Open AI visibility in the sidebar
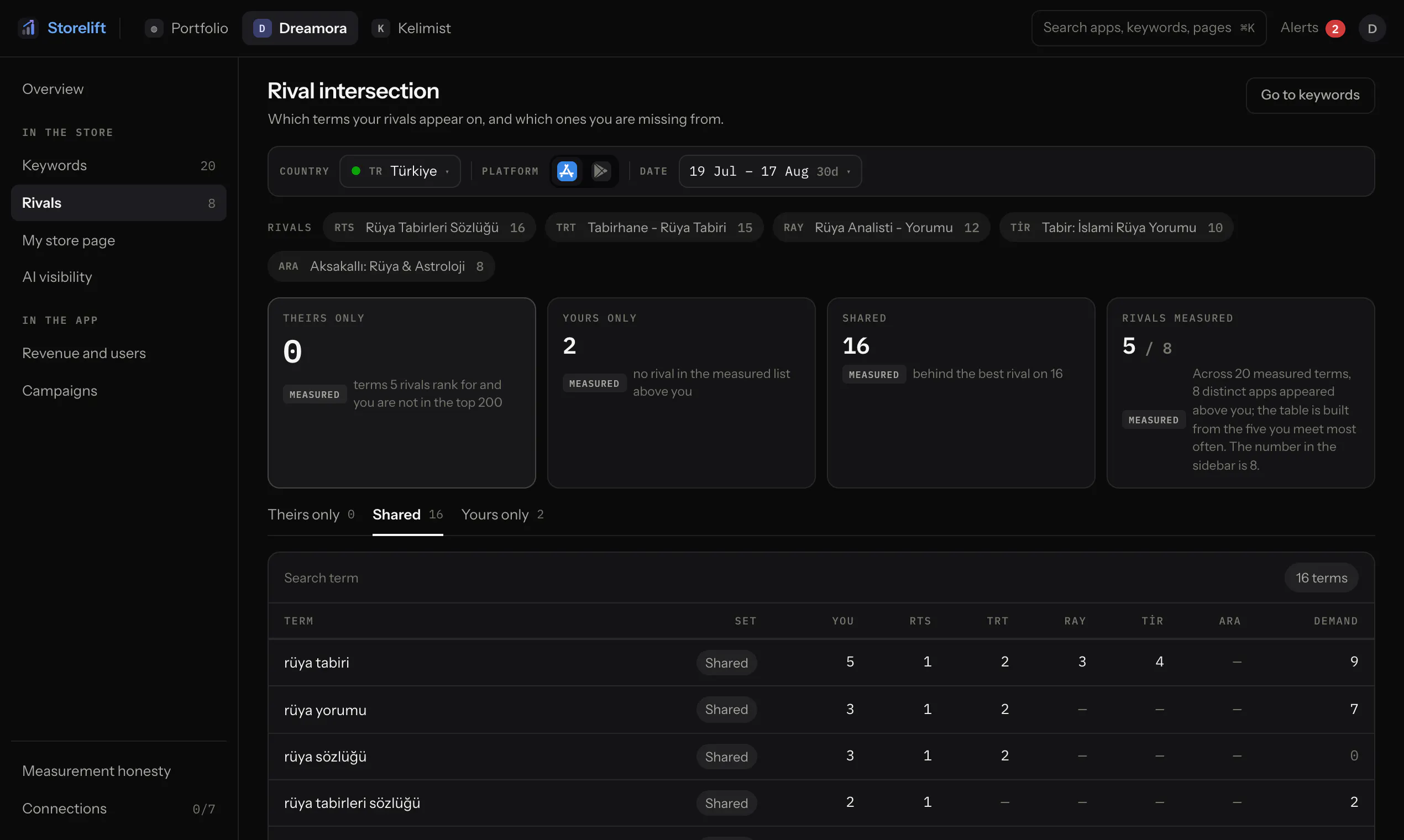 point(118,277)
